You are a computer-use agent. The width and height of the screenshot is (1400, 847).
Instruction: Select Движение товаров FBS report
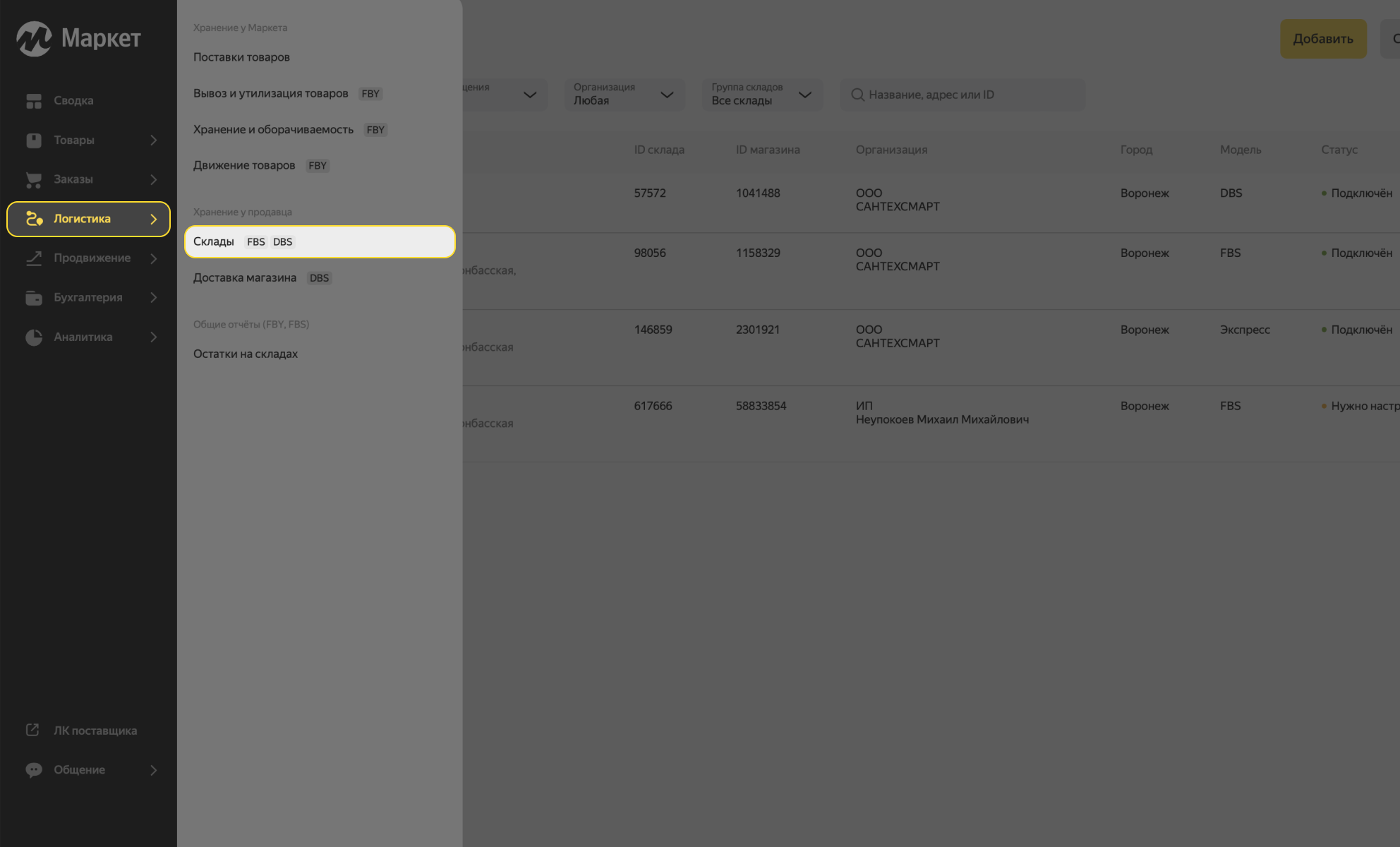[244, 165]
